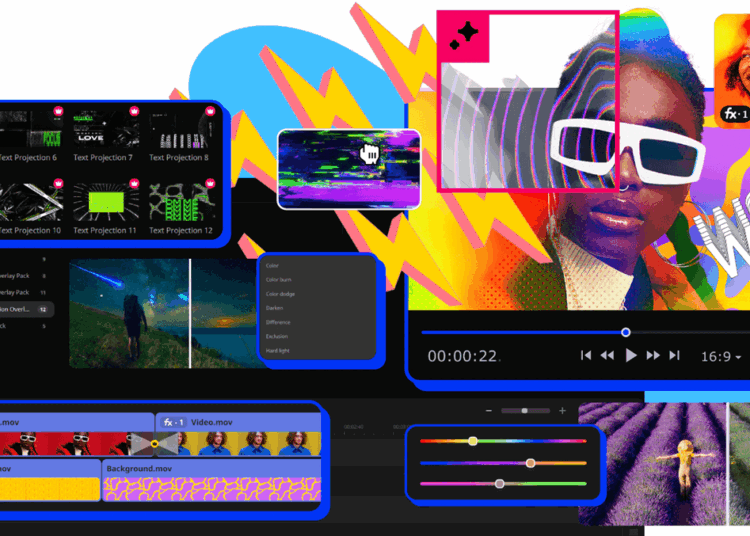Click the playback progress slider handle

tap(626, 332)
